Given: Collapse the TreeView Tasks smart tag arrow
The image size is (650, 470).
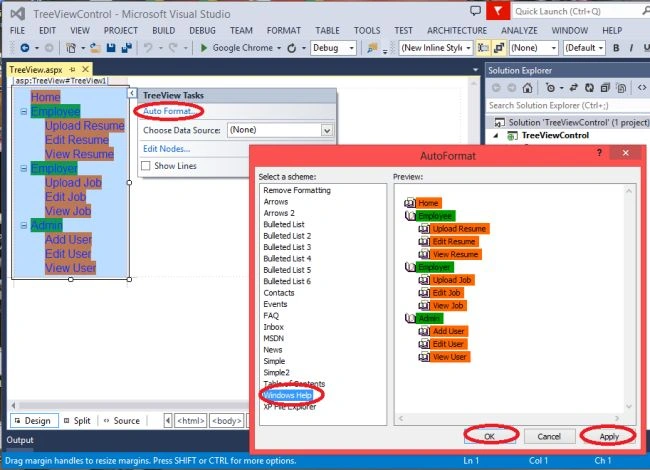Looking at the screenshot, I should [x=131, y=93].
